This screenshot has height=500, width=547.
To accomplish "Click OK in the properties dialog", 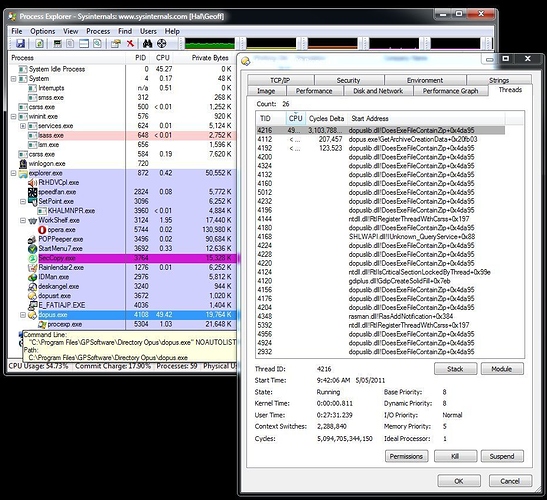I will pos(459,481).
